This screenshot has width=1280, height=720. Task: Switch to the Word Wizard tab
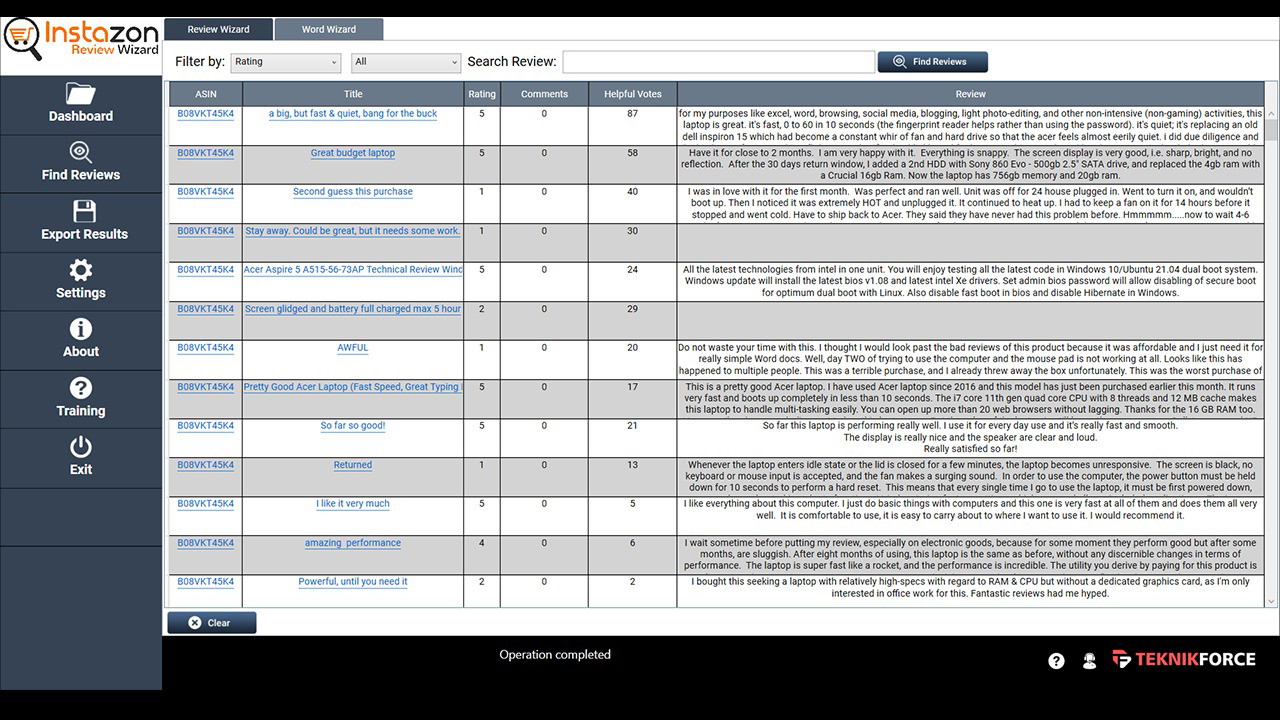328,29
